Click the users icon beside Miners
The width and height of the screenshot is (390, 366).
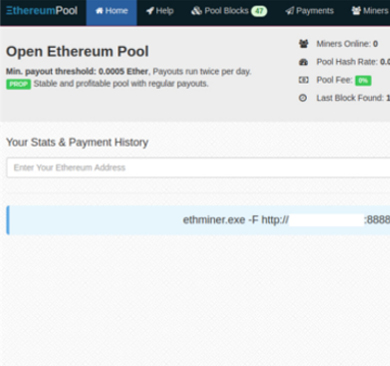(x=356, y=11)
